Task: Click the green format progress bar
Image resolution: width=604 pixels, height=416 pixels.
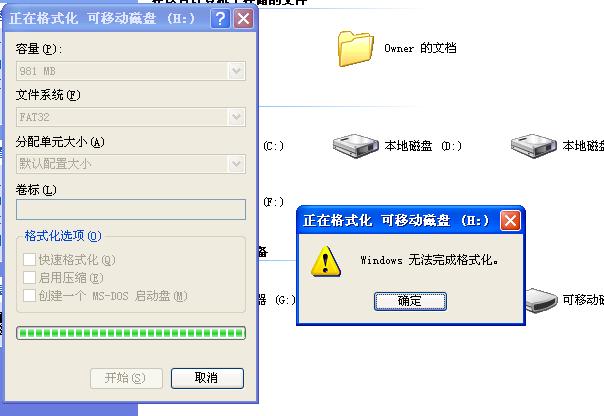Action: click(131, 333)
